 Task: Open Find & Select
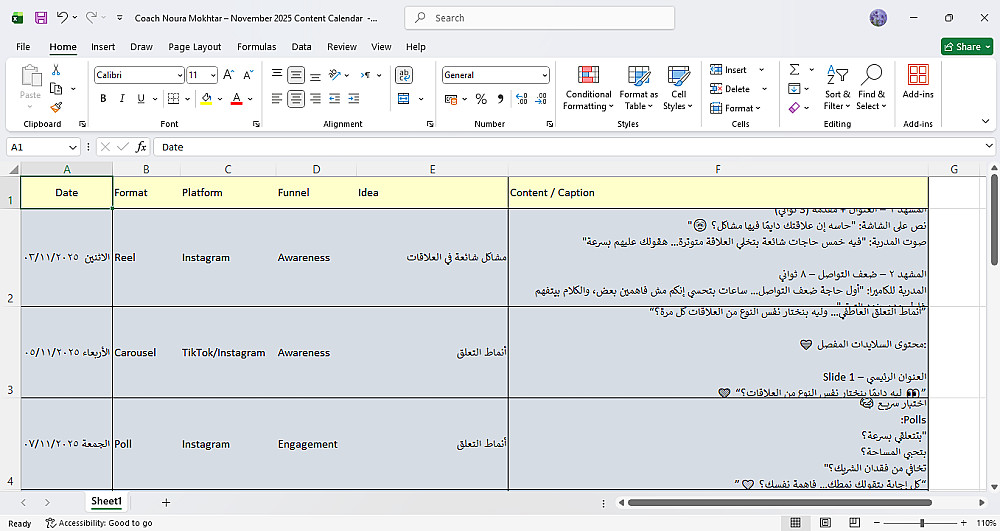pos(871,87)
